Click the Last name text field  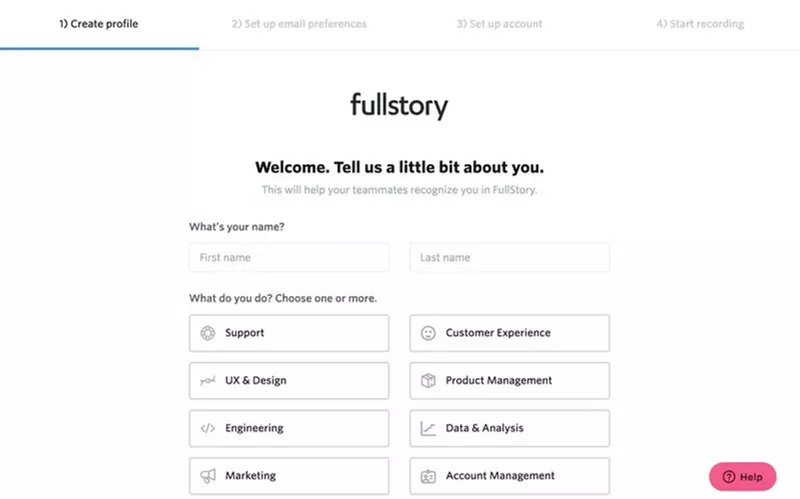click(509, 258)
